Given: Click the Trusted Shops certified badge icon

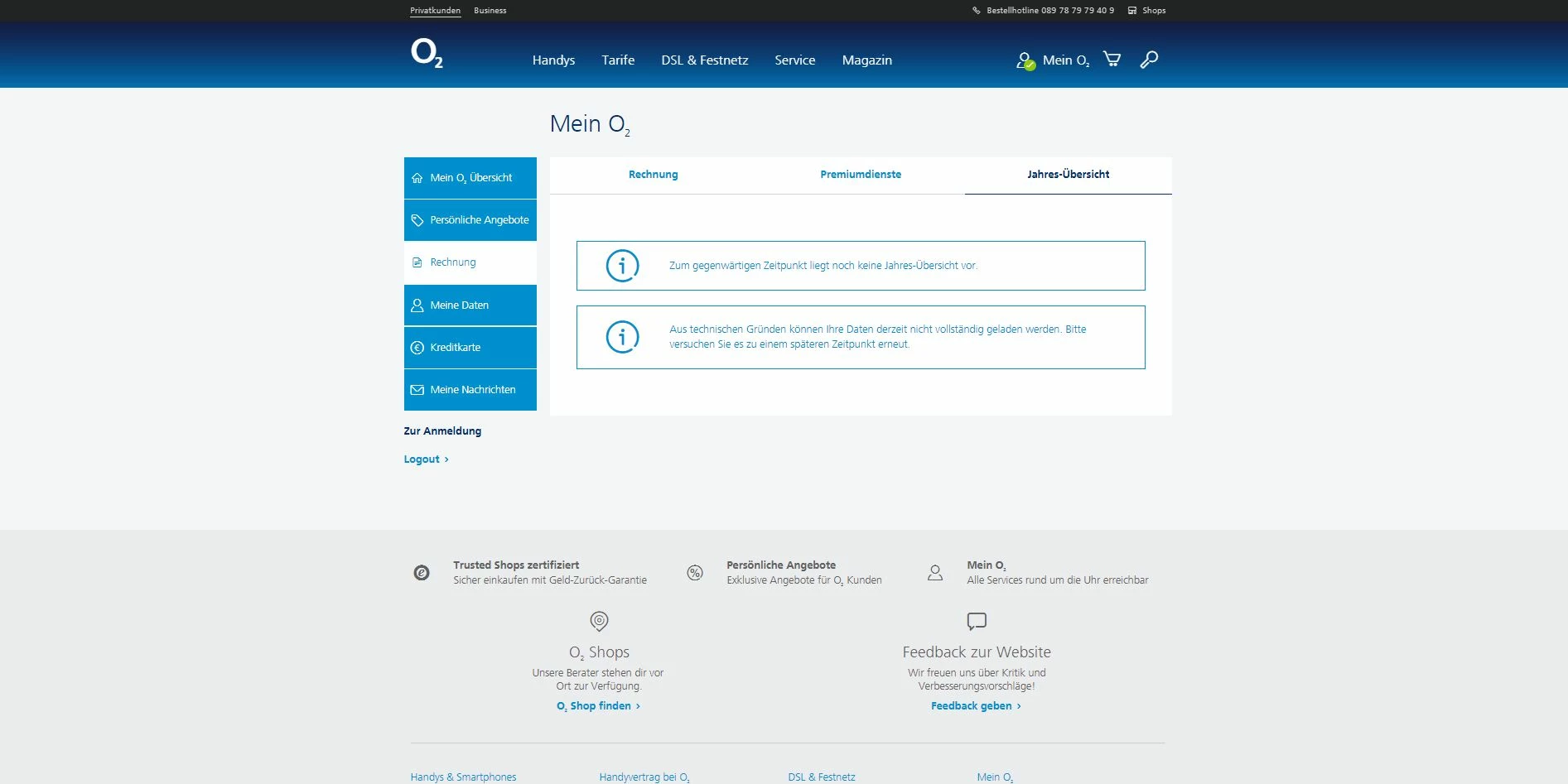Looking at the screenshot, I should tap(422, 572).
